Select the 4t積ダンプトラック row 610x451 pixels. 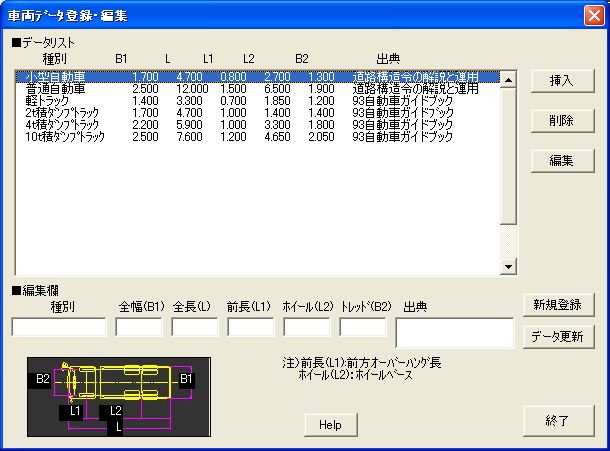pyautogui.click(x=258, y=125)
